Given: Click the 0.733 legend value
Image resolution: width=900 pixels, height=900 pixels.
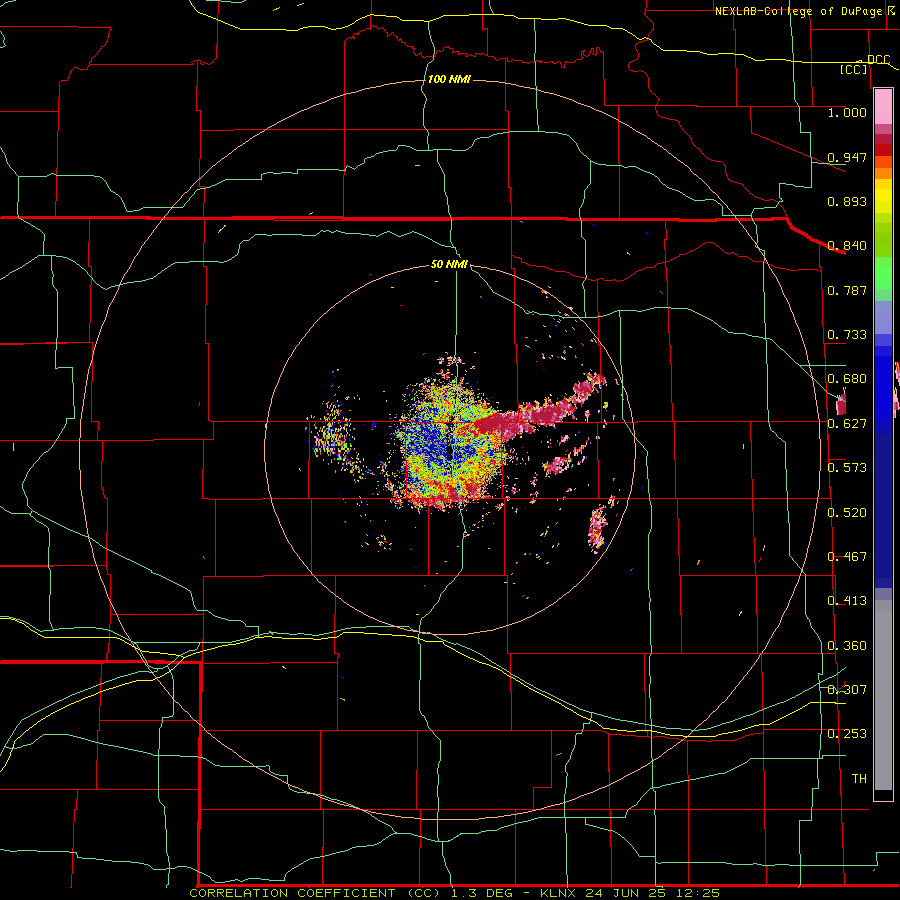Looking at the screenshot, I should 847,335.
